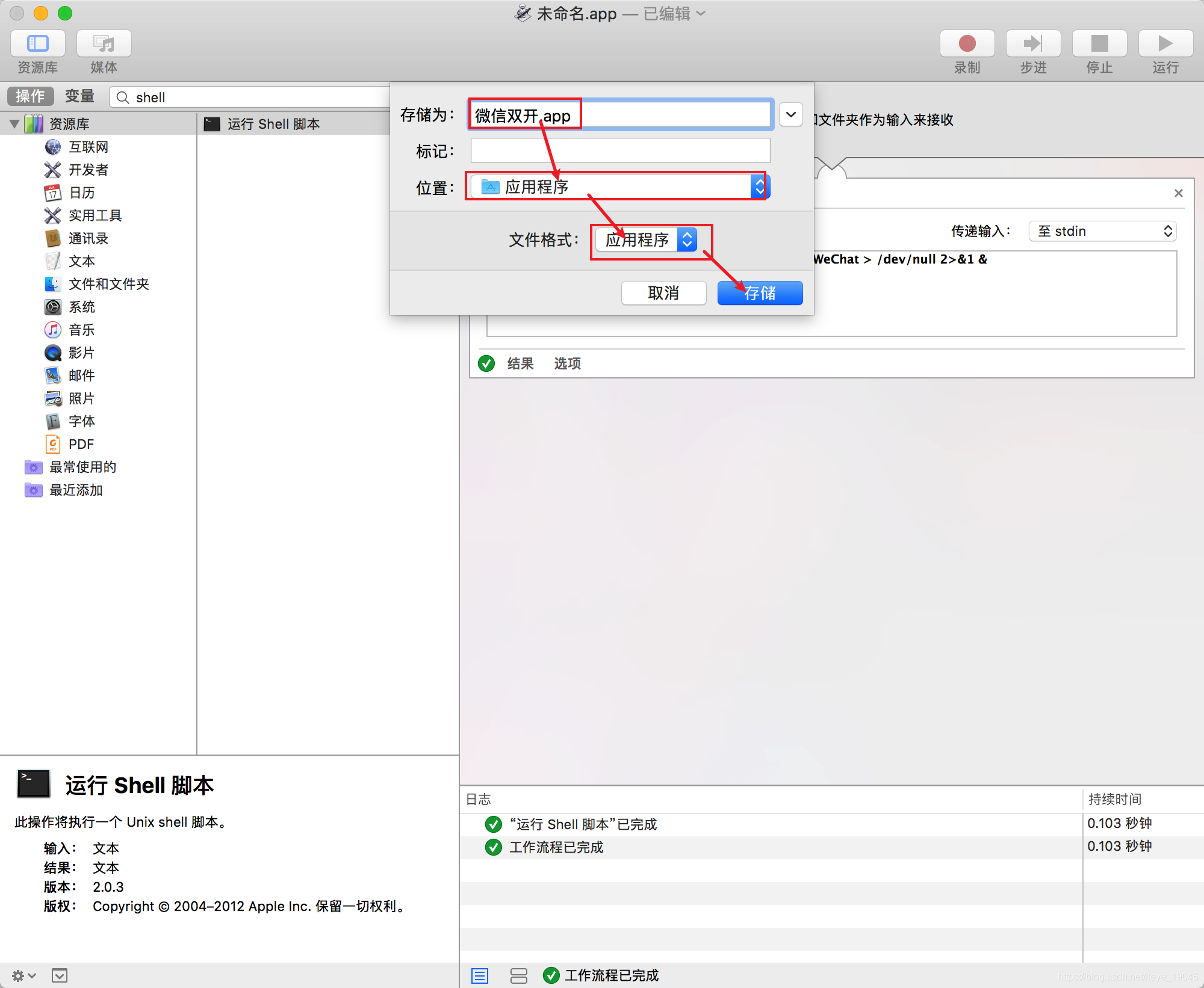Open the 选项 options tab of action

tap(567, 363)
